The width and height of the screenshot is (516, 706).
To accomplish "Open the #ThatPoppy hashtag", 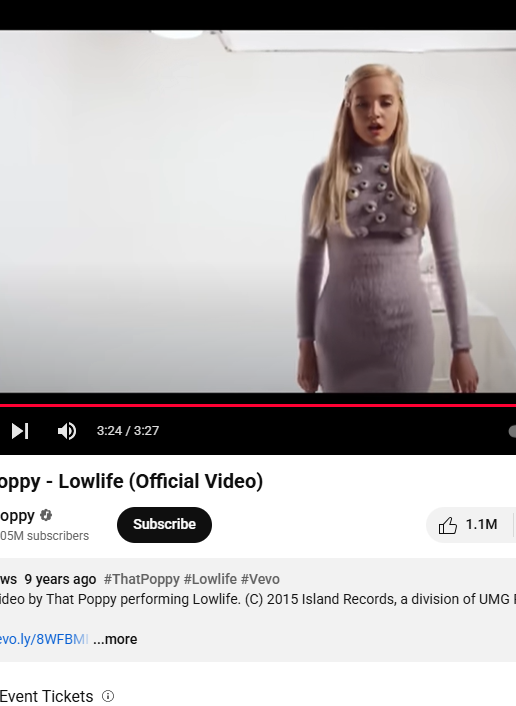I will pos(141,579).
